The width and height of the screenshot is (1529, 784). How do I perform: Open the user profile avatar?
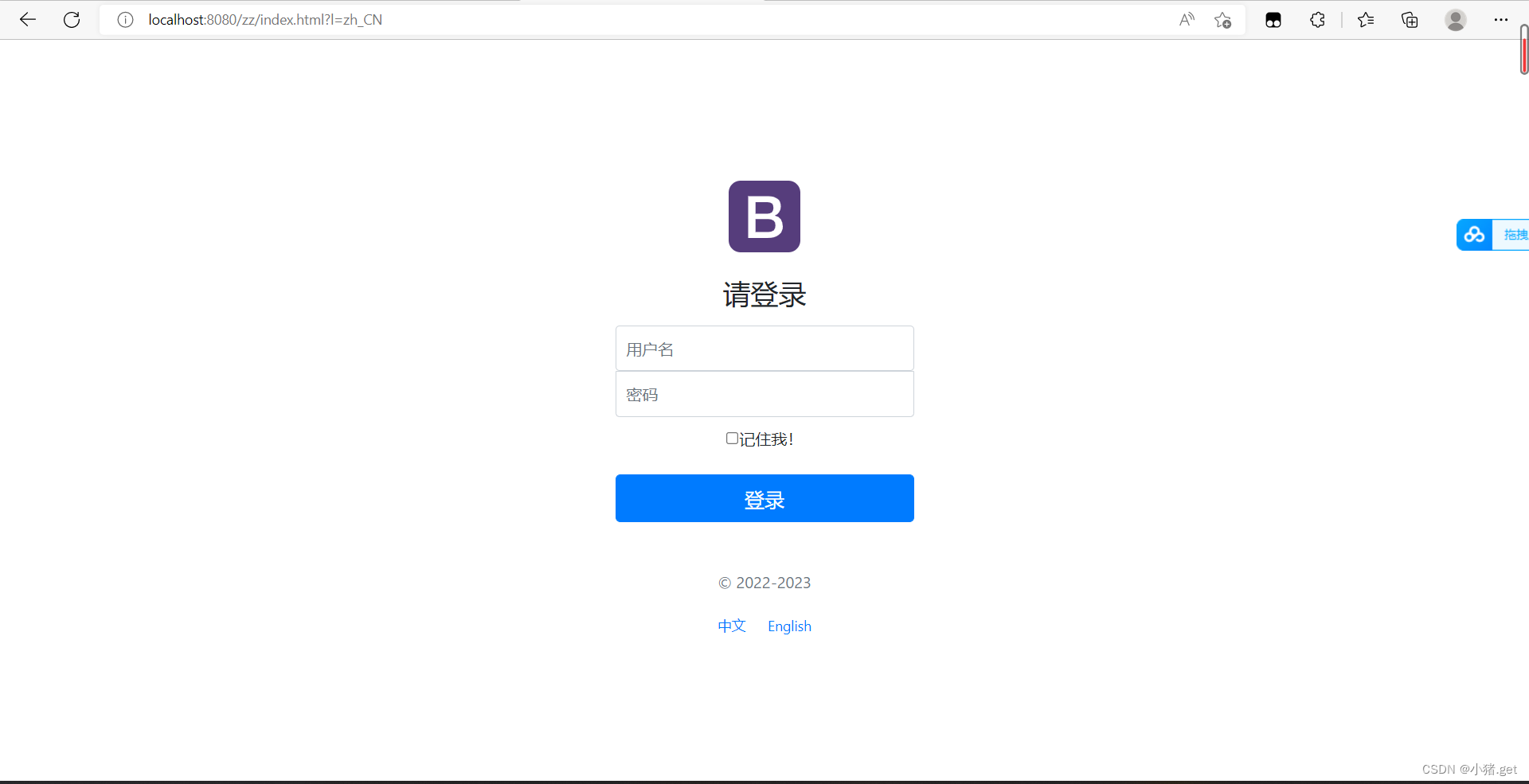coord(1456,20)
